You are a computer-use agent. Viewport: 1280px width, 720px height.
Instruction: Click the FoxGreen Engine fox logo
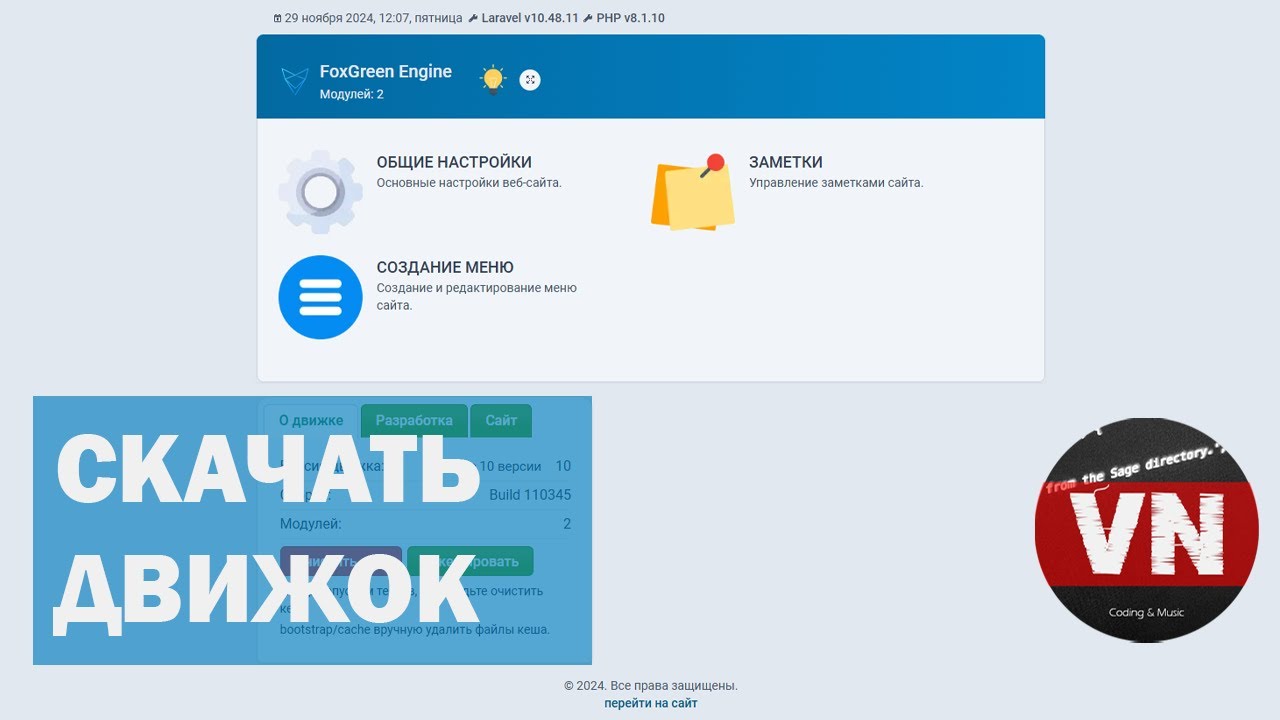(x=294, y=80)
